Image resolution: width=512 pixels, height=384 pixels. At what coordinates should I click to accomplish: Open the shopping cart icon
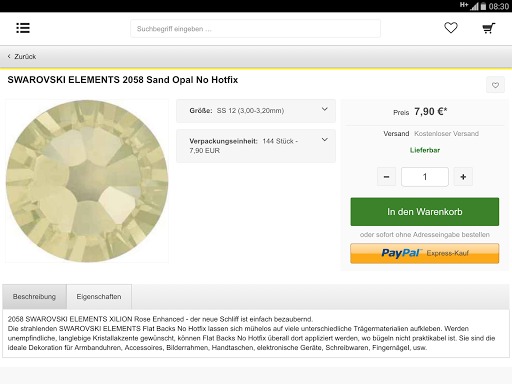pos(489,28)
